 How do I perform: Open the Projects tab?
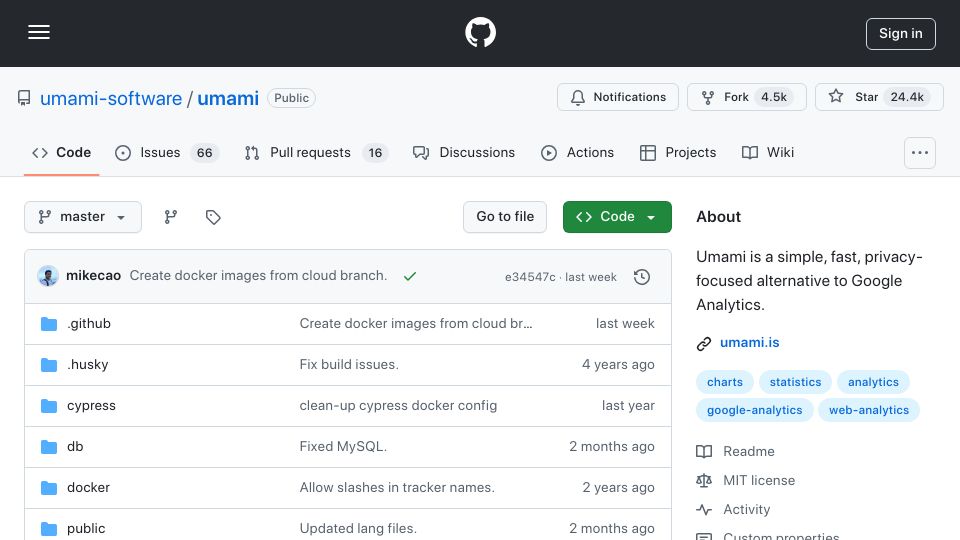click(678, 152)
